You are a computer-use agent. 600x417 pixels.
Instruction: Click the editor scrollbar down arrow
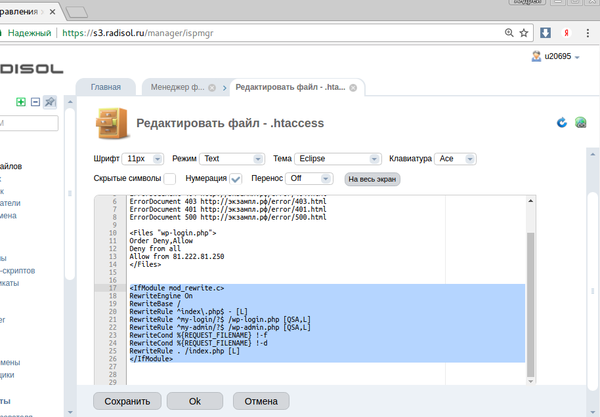click(x=530, y=381)
